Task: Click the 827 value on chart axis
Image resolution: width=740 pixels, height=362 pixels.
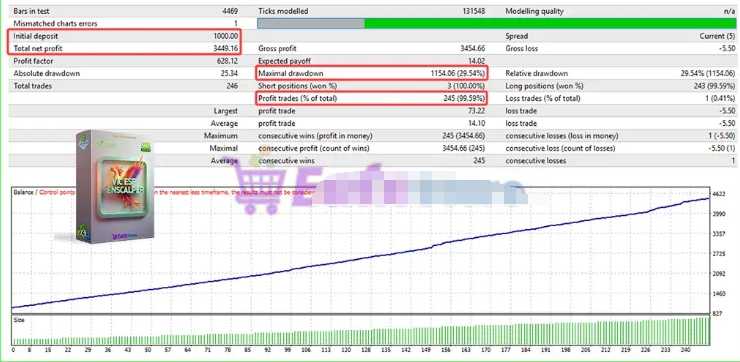Action: pyautogui.click(x=717, y=313)
